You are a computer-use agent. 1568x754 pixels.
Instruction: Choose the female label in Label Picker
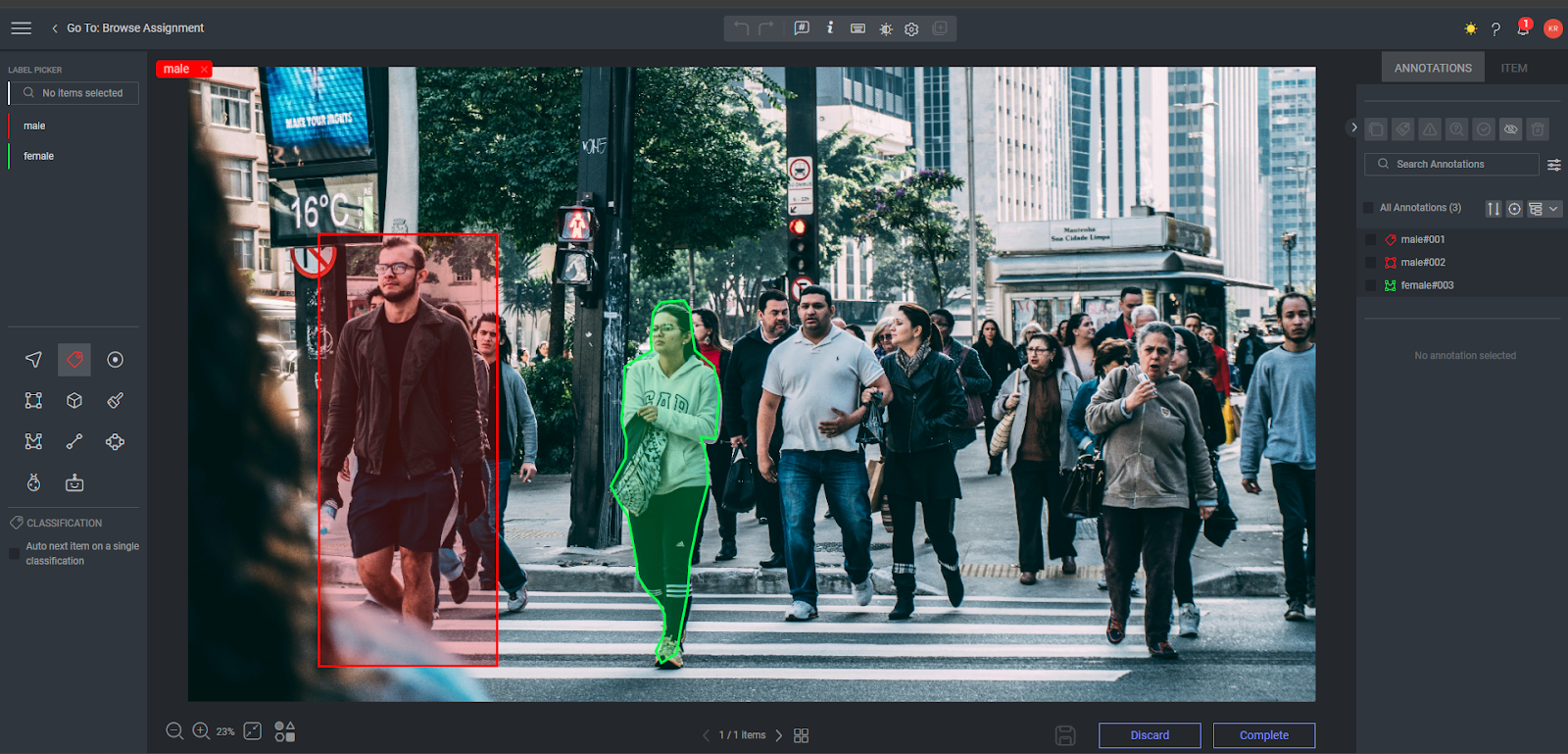(x=39, y=156)
